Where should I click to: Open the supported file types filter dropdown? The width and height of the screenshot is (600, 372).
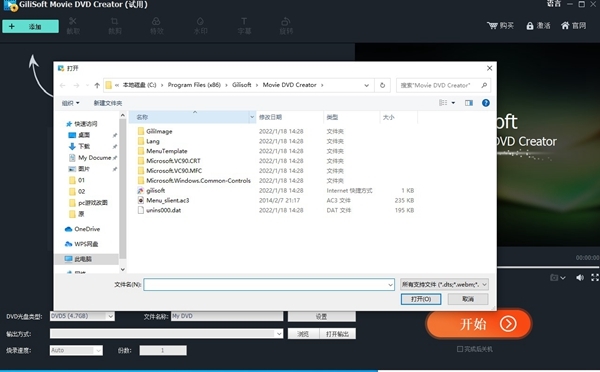tap(444, 284)
